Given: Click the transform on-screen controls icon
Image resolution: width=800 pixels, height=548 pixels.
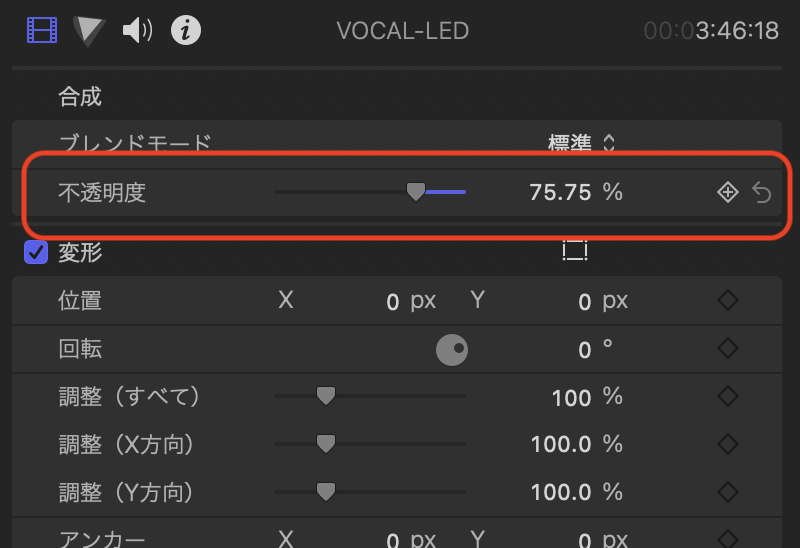Looking at the screenshot, I should pyautogui.click(x=574, y=250).
